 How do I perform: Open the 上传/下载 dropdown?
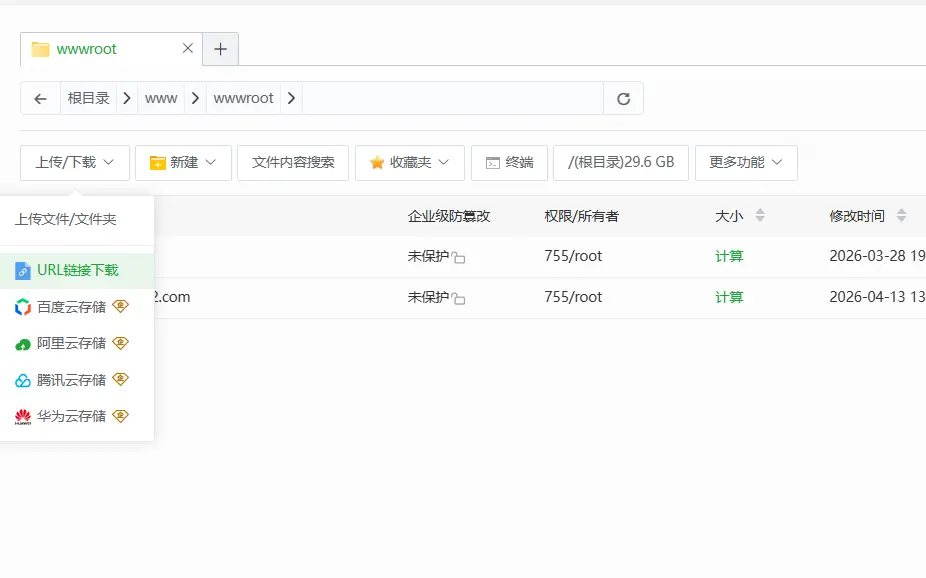click(75, 163)
